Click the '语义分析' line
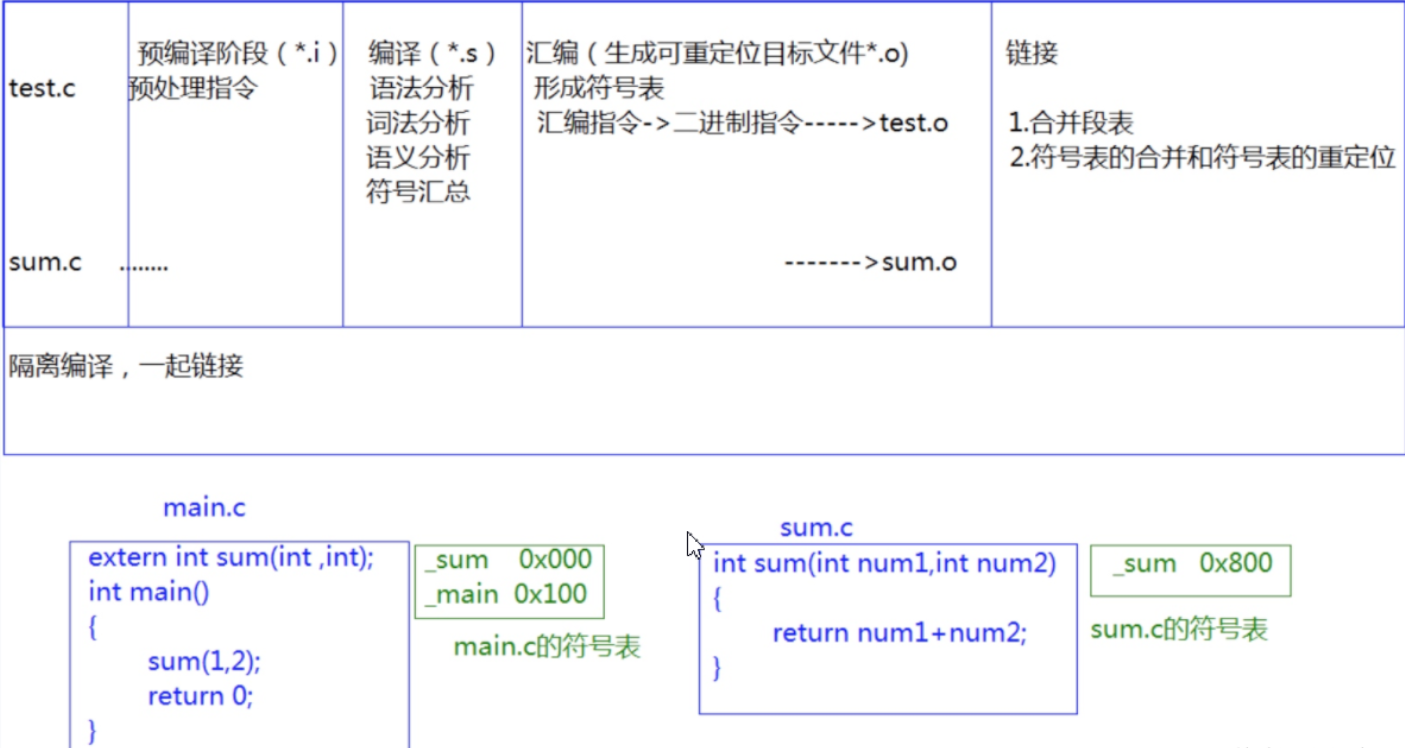Screen dimensions: 1405x748 tap(418, 157)
